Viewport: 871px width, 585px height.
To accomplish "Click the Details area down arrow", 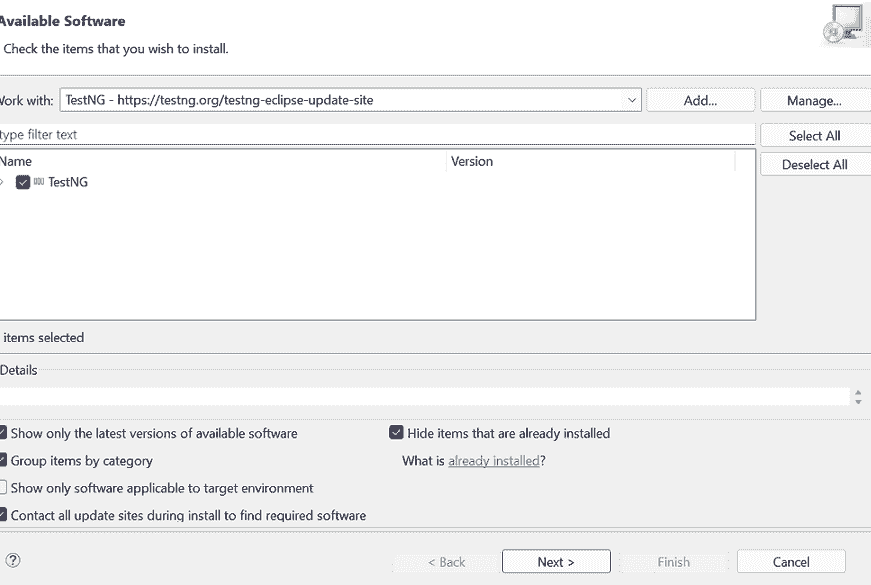I will tap(858, 401).
